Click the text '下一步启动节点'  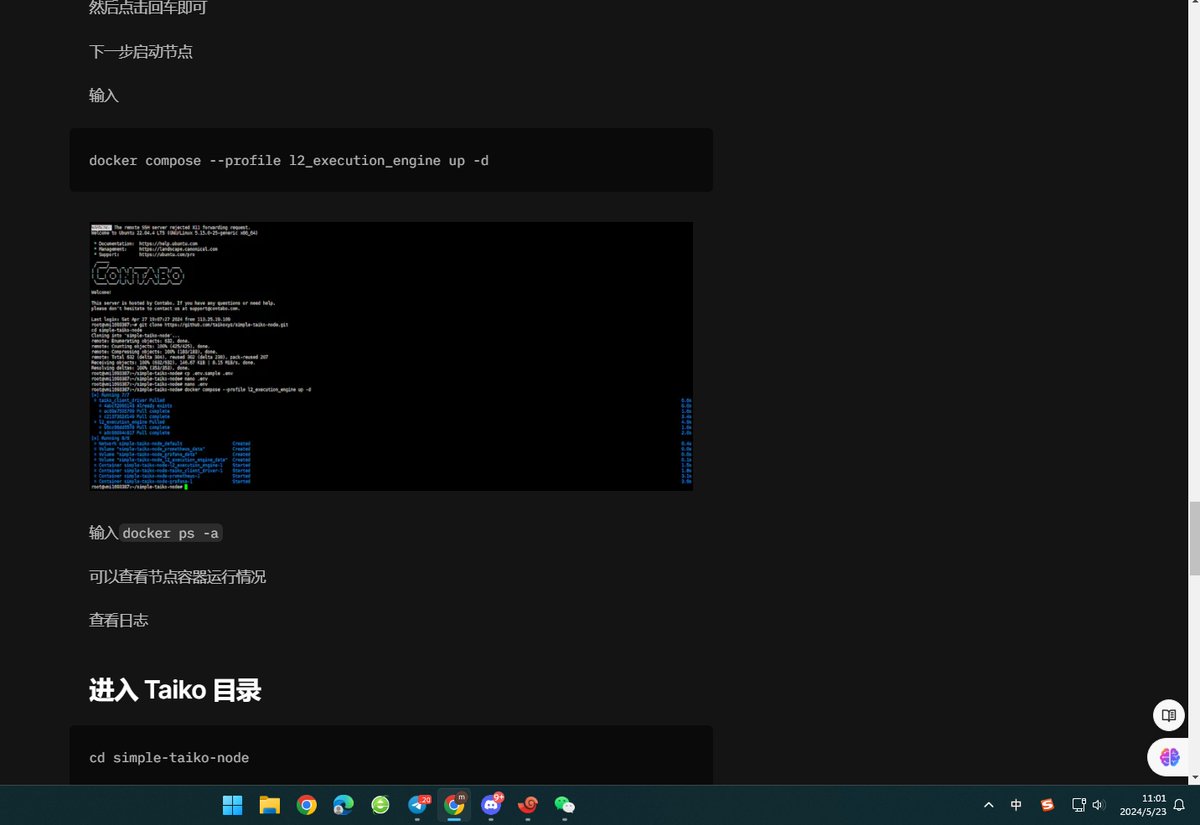point(141,51)
